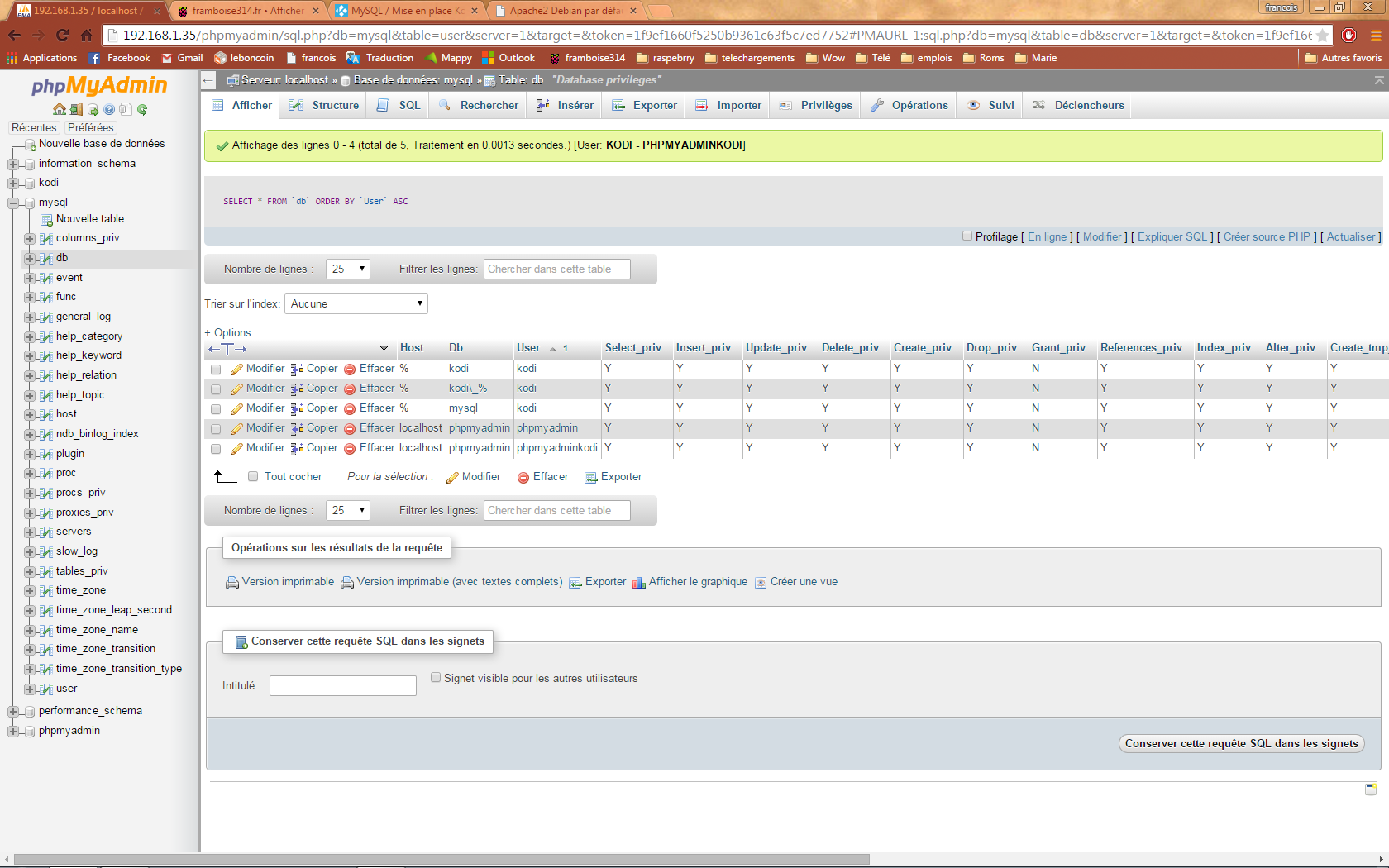Viewport: 1389px width, 868px height.
Task: Open Chrome menu hamburger icon
Action: click(1376, 35)
